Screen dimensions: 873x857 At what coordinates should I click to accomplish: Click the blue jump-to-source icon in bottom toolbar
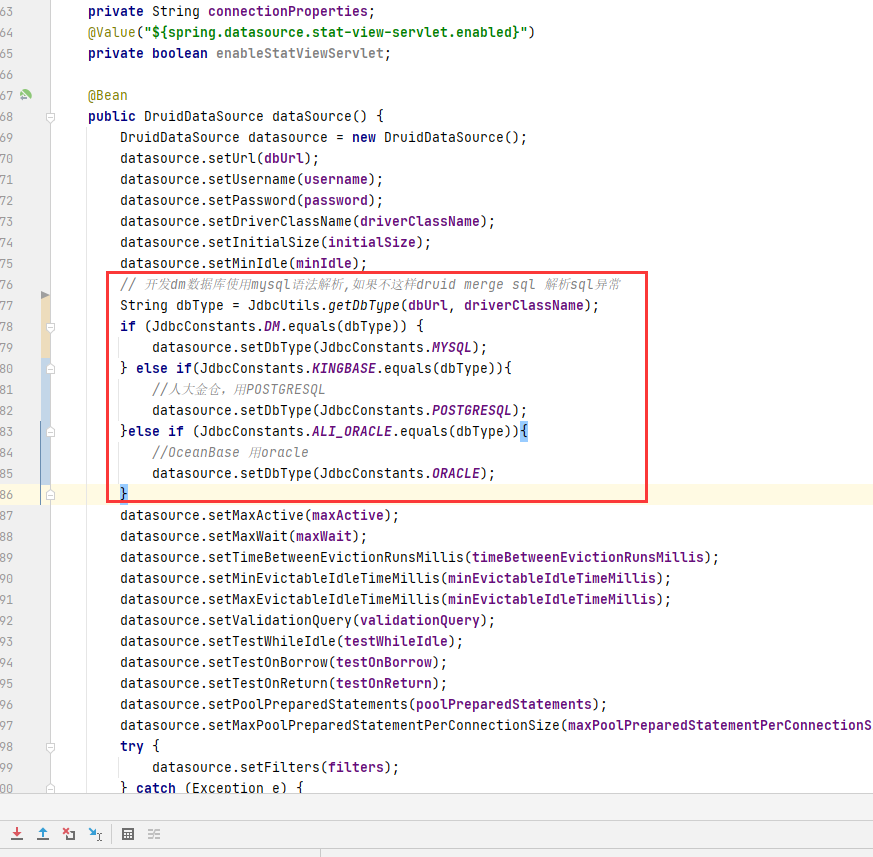click(x=94, y=833)
